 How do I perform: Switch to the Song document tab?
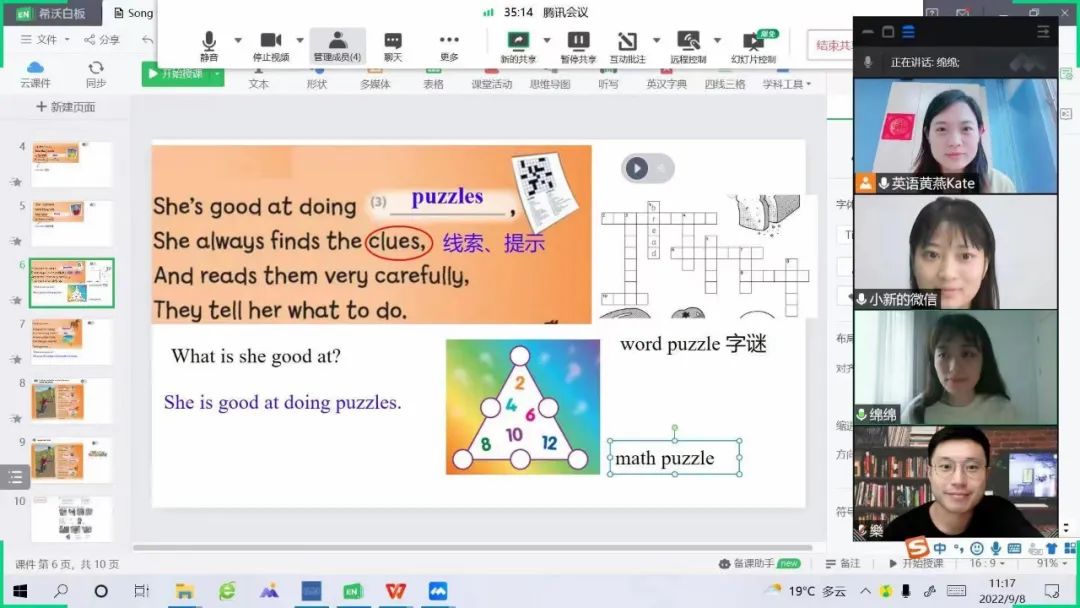(133, 13)
